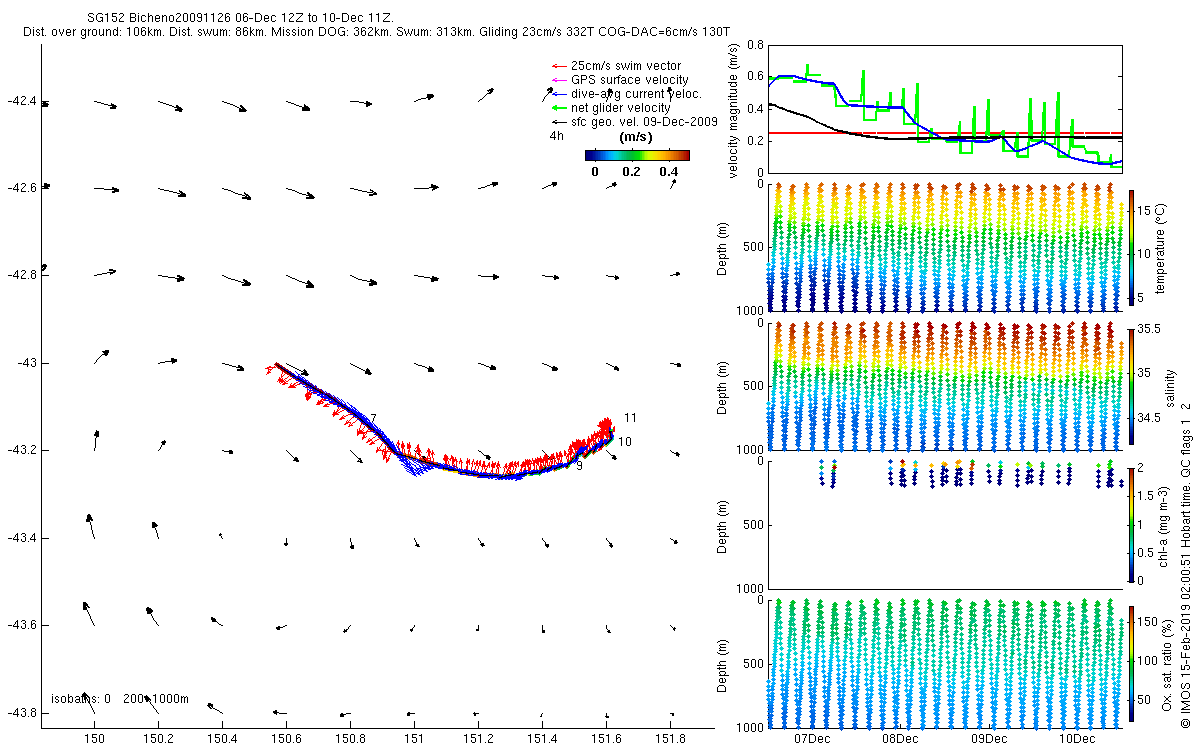
Task: Click the 'velocity magnitude (m/s)' axis label
Action: (734, 113)
